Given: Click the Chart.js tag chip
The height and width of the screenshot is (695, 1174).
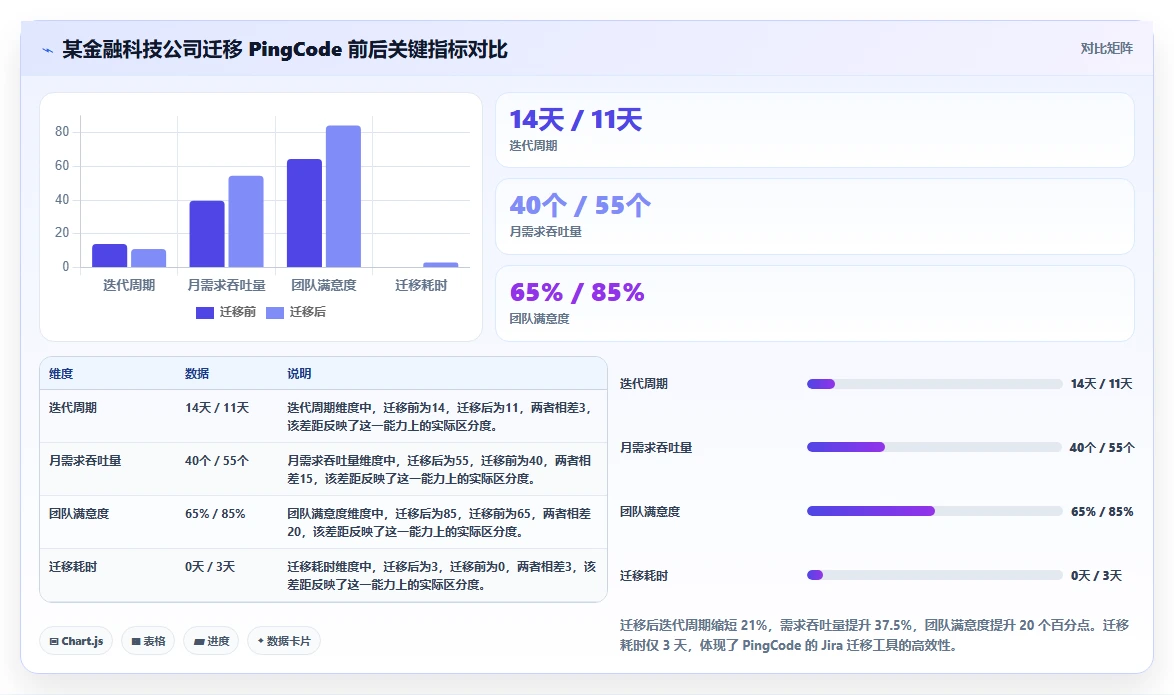Looking at the screenshot, I should [76, 642].
